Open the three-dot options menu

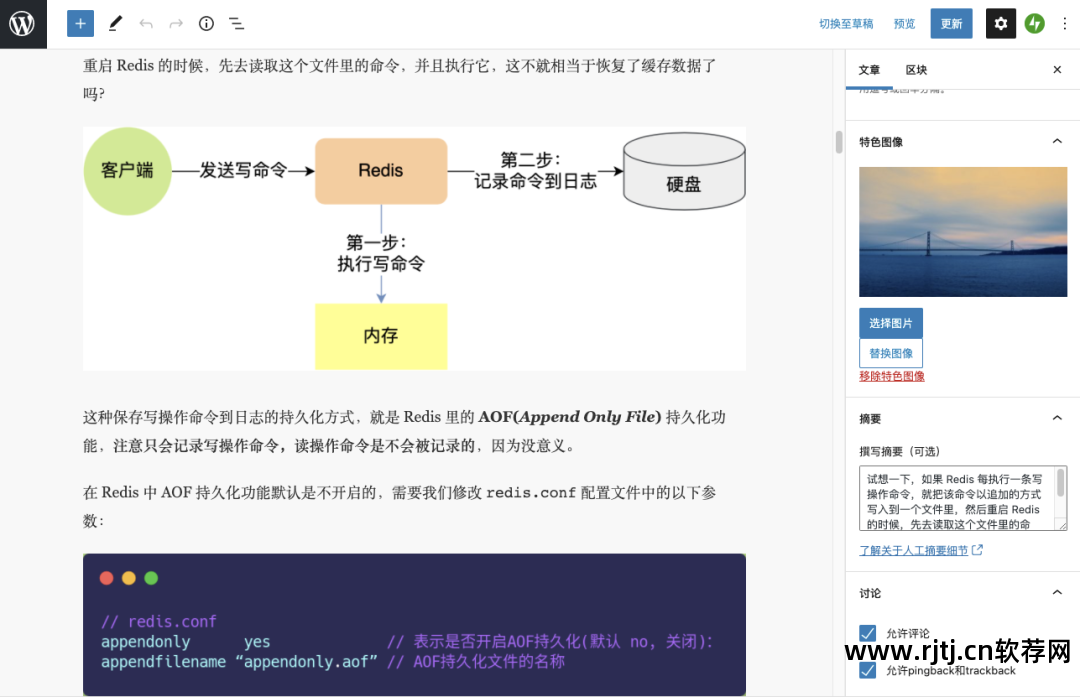pos(1064,24)
